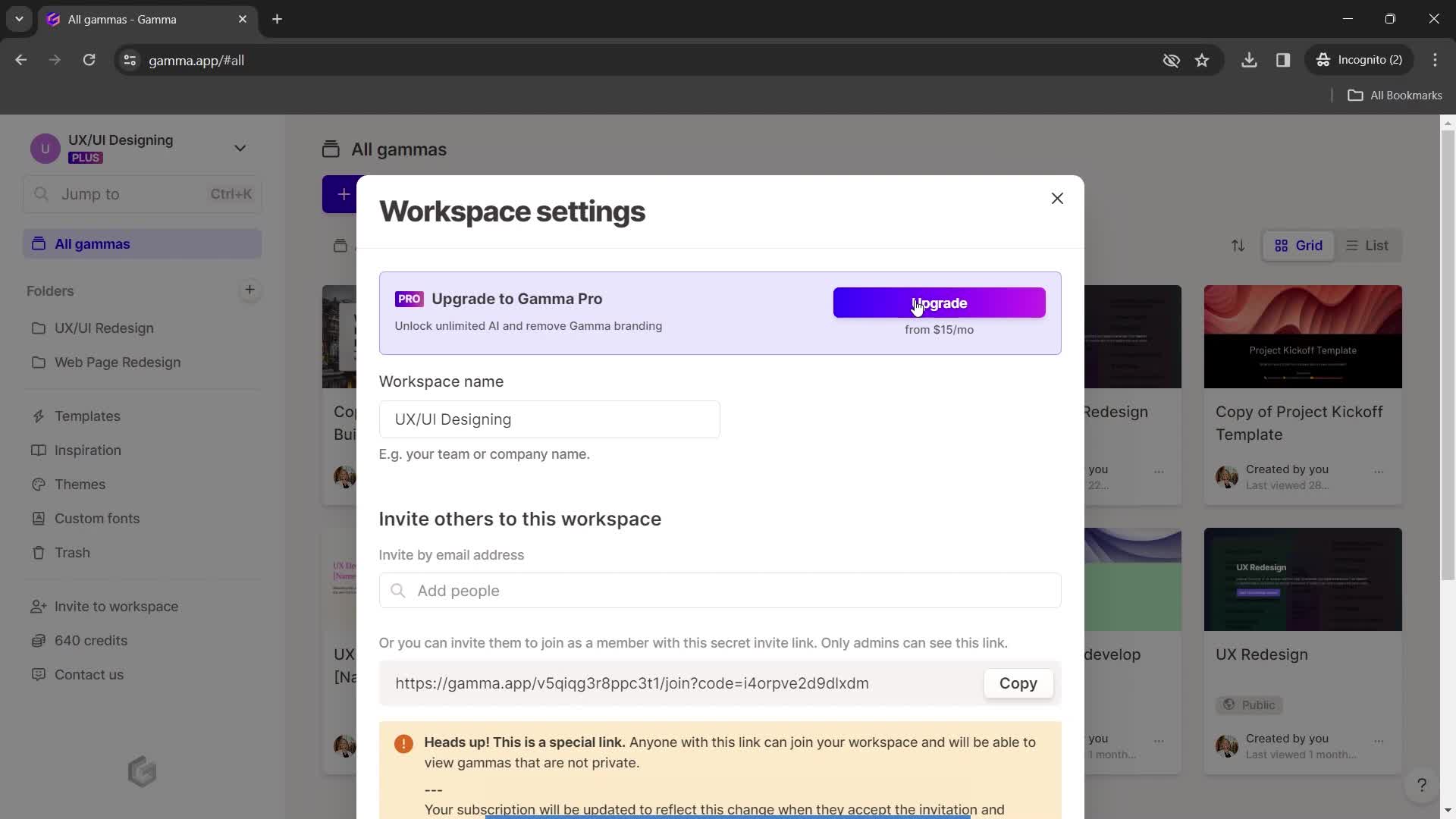
Task: Click the Gamma Pro upgrade icon
Action: (409, 299)
